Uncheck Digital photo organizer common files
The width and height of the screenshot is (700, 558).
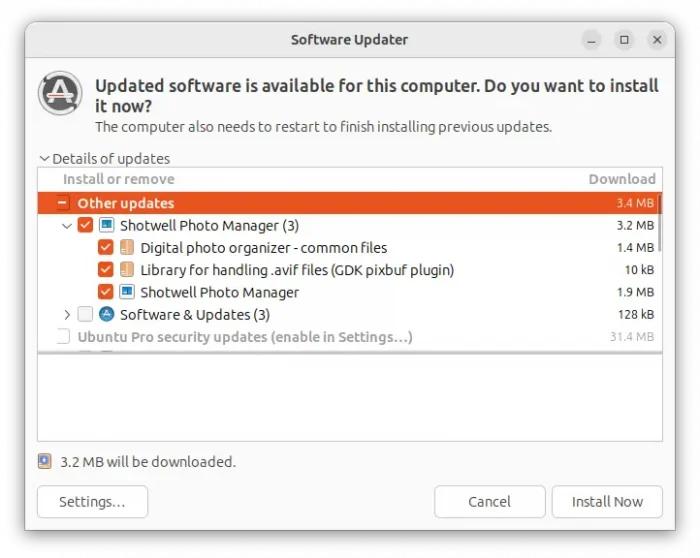[106, 247]
